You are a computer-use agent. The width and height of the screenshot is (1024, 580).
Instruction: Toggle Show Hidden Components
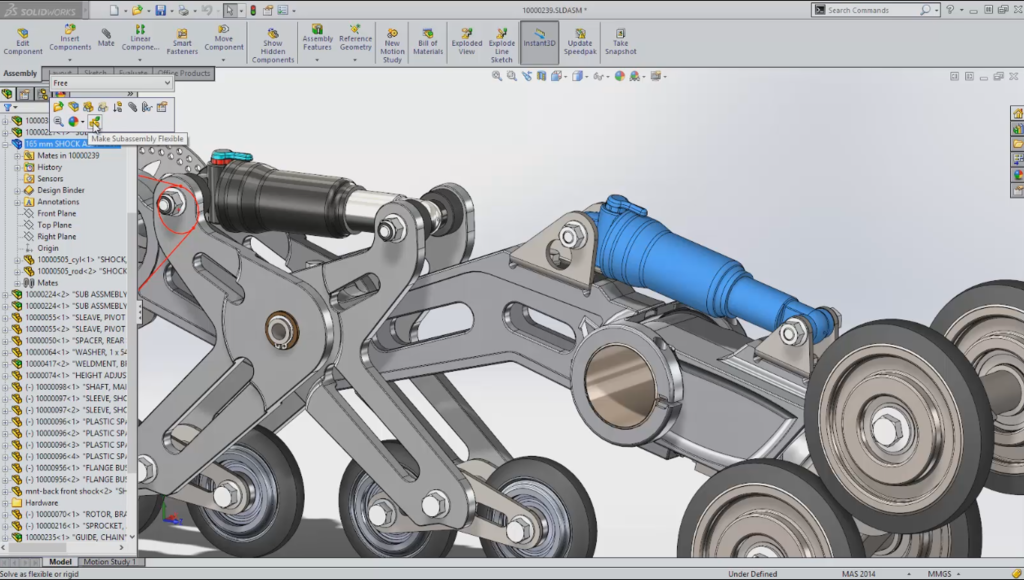273,45
